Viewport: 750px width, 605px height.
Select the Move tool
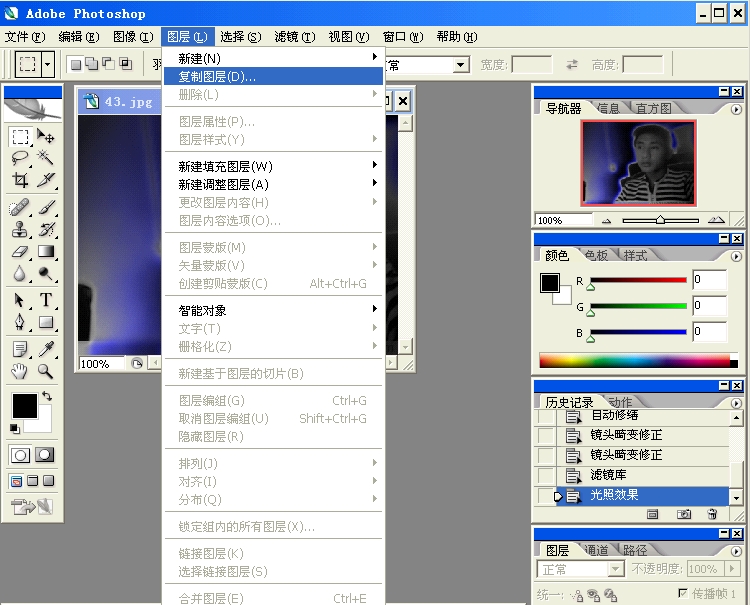pos(46,137)
